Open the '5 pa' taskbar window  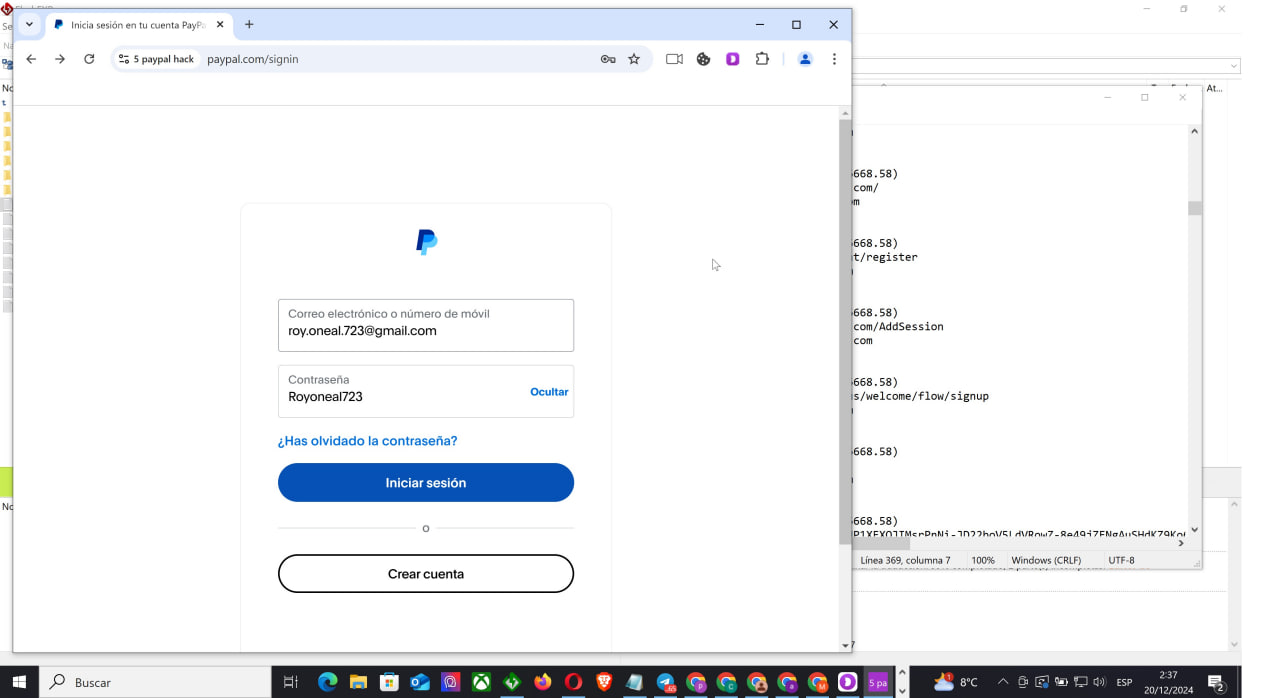click(x=877, y=682)
